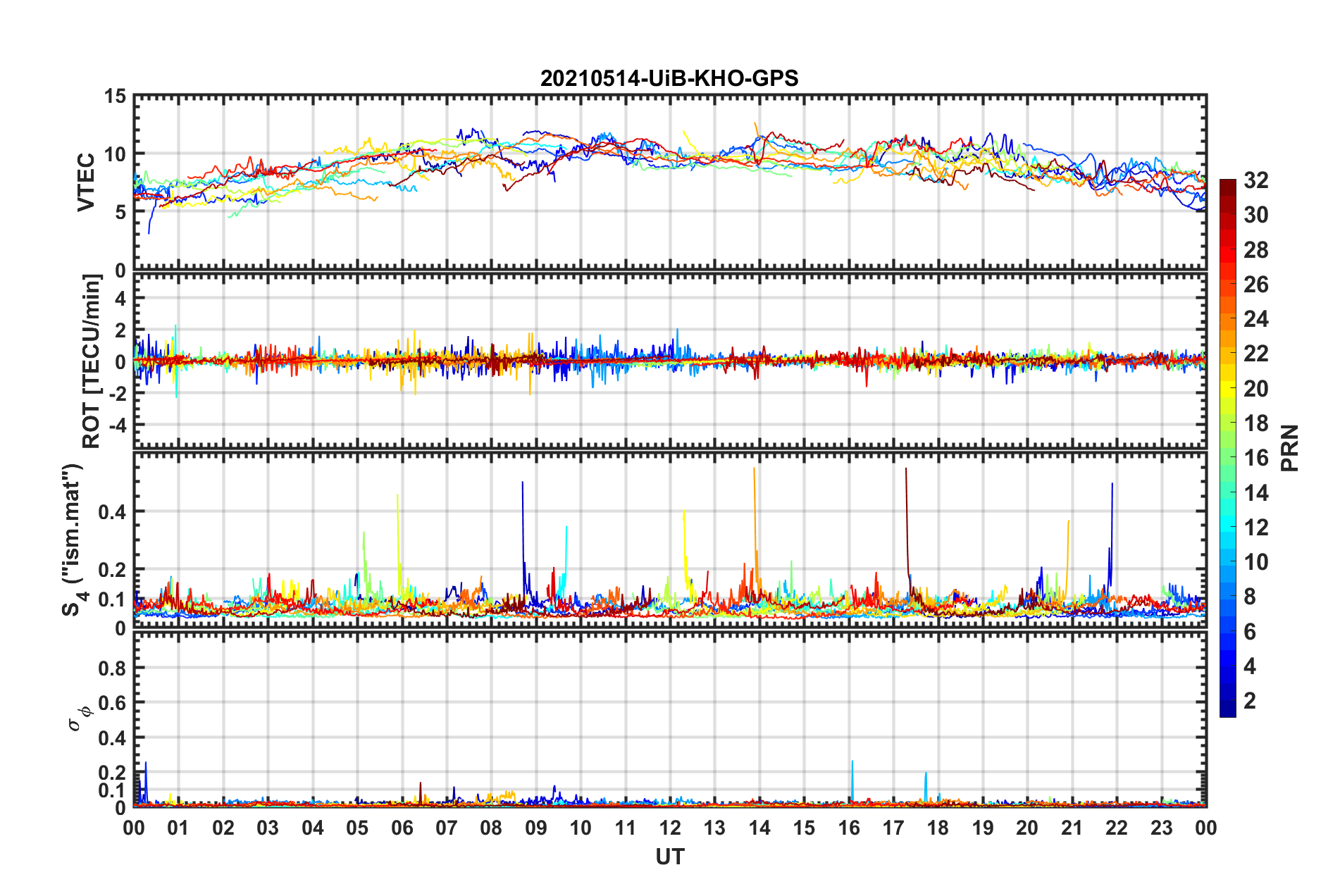
Task: Click VTEC panel y-tick label 5
Action: click(x=121, y=212)
